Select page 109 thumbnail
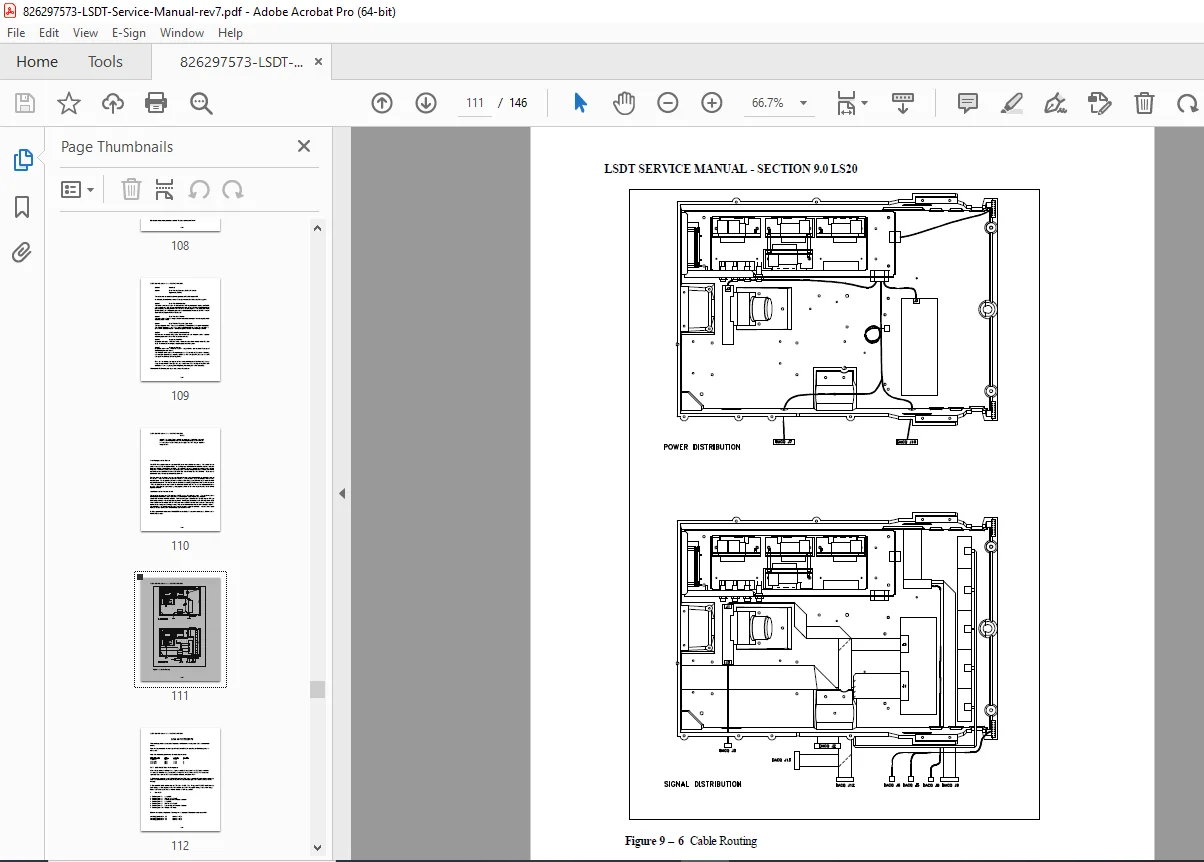 pos(180,330)
